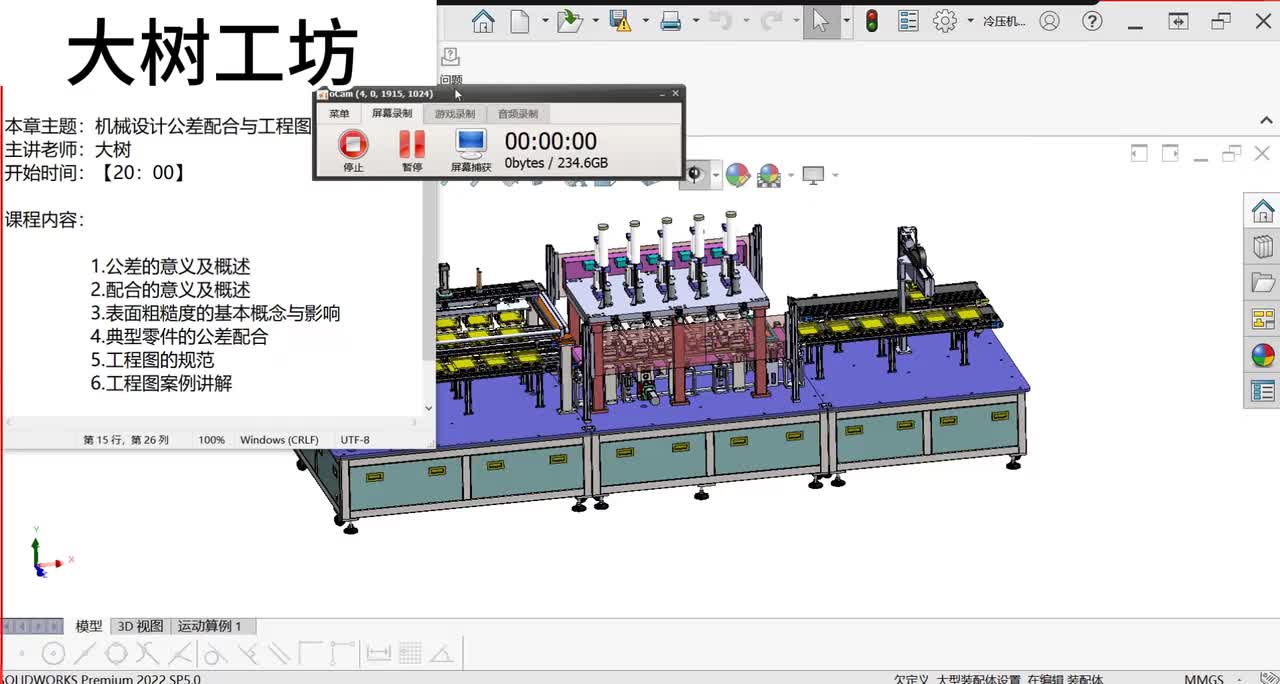Expand the New document dropdown arrow
Viewport: 1280px width, 684px height.
pos(545,20)
